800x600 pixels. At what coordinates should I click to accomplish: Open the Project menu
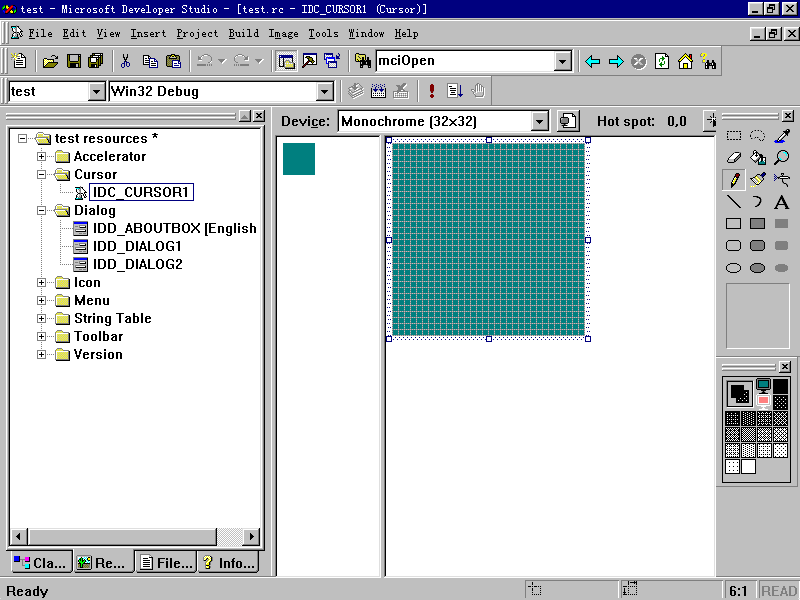[197, 34]
